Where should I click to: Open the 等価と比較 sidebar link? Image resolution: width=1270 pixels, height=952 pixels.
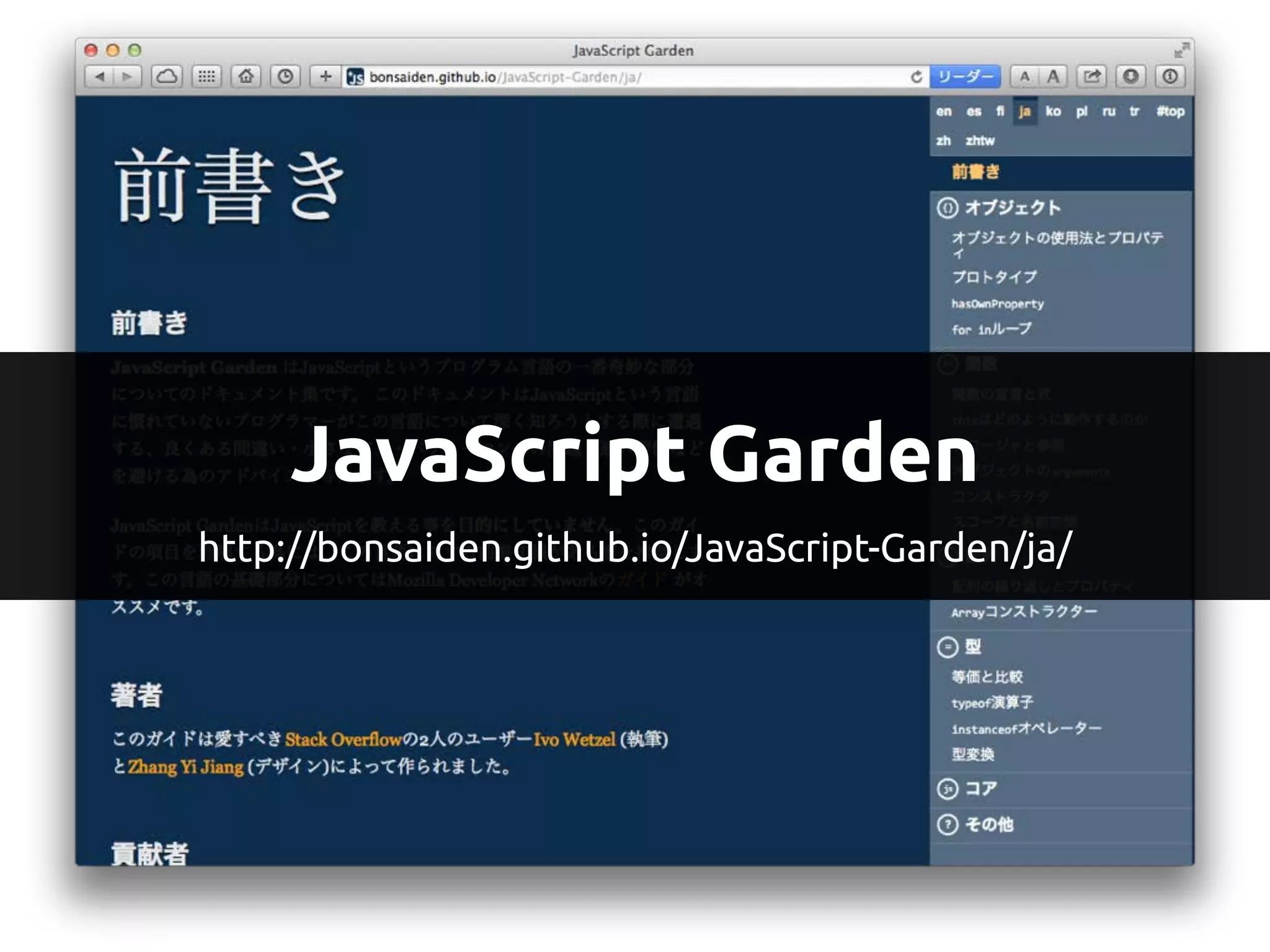[x=987, y=677]
